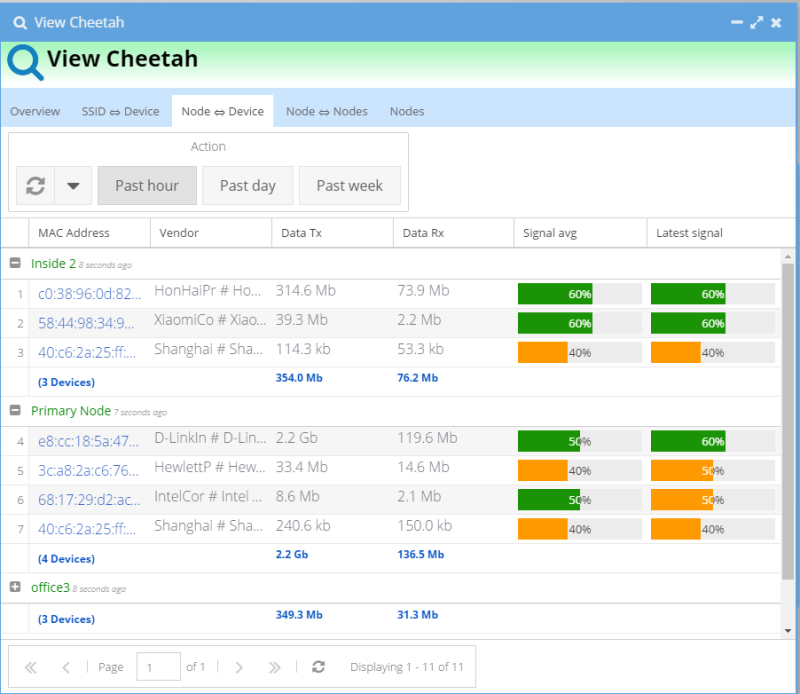Screen dimensions: 800x694
Task: Sort by Data Tx column header
Action: [x=332, y=233]
